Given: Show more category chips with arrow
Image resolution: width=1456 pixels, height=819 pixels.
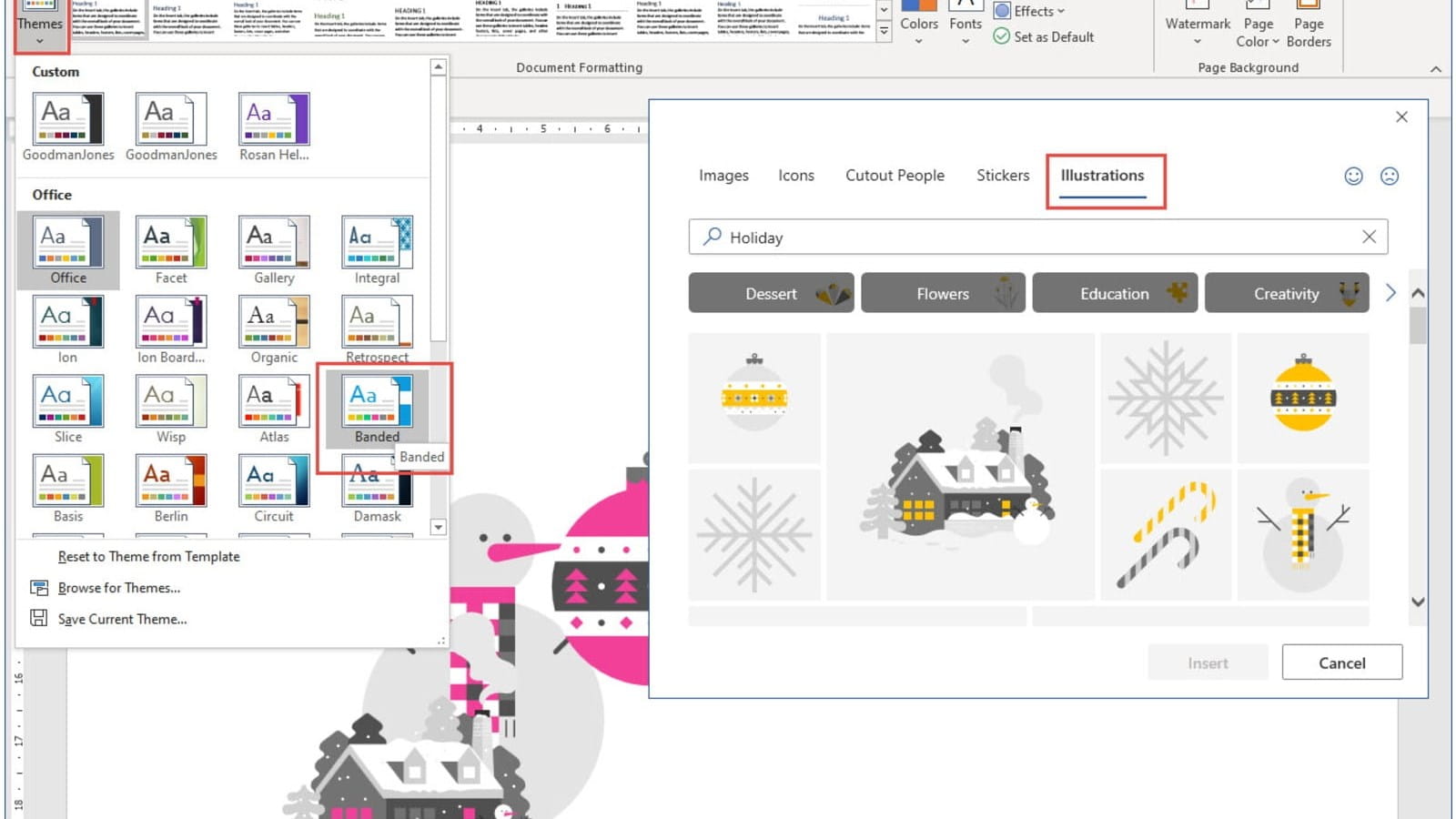Looking at the screenshot, I should click(x=1390, y=293).
